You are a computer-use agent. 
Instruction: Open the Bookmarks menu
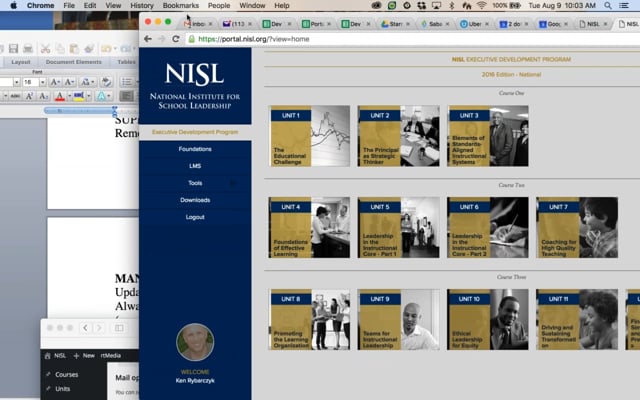point(181,6)
